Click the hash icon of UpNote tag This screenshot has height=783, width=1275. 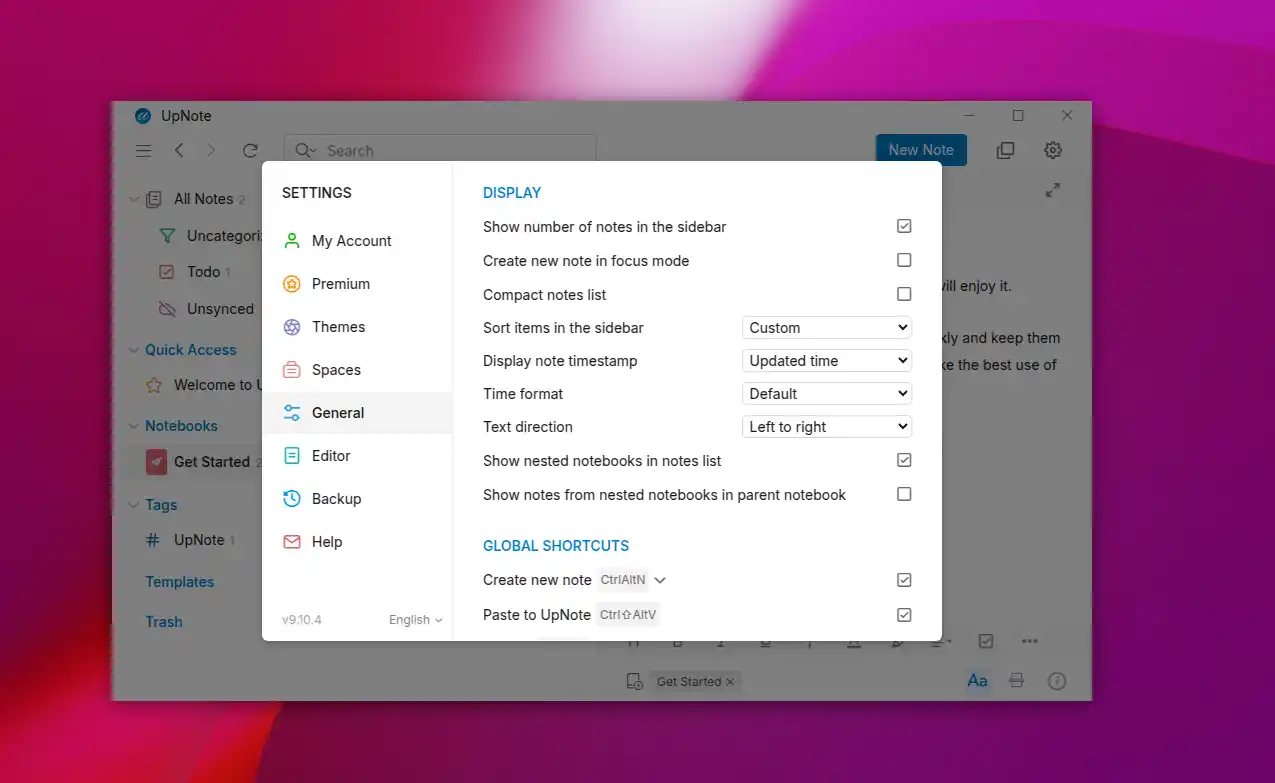(x=153, y=540)
